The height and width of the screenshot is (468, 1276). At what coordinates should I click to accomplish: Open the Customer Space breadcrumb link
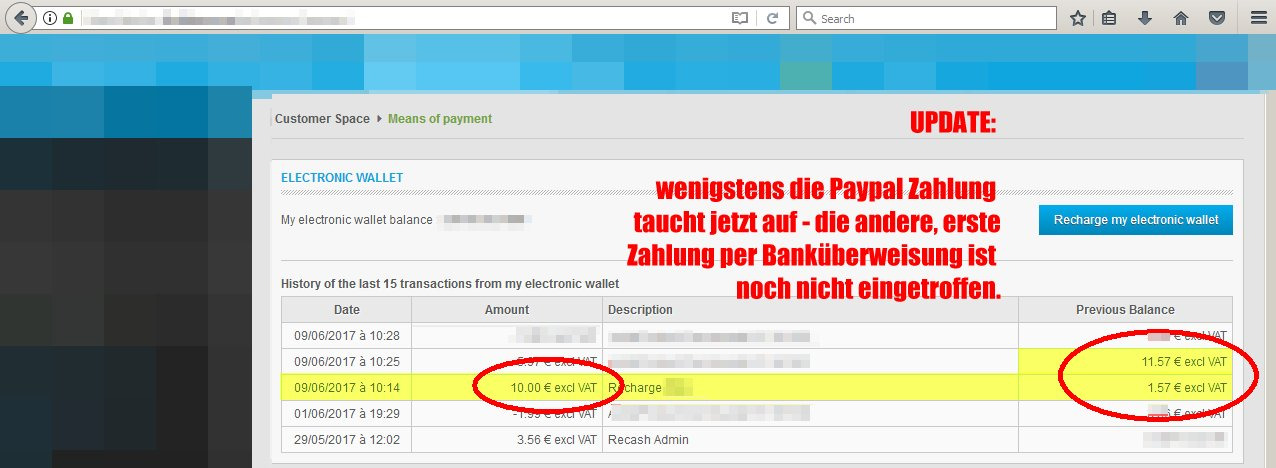322,119
